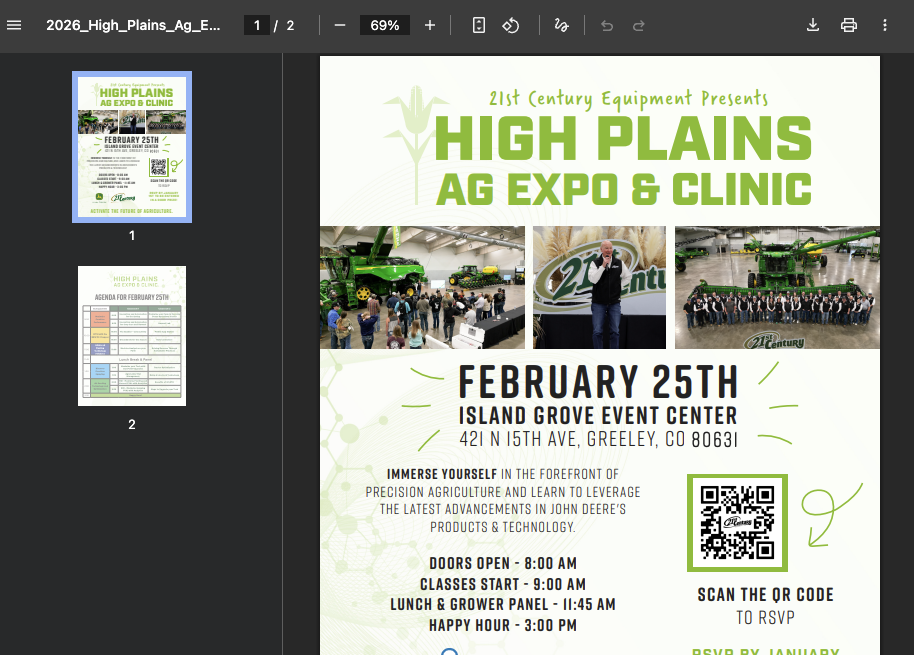Click the 2026_High_Plains_Ag_E... file title
This screenshot has height=655, width=914.
click(x=133, y=25)
